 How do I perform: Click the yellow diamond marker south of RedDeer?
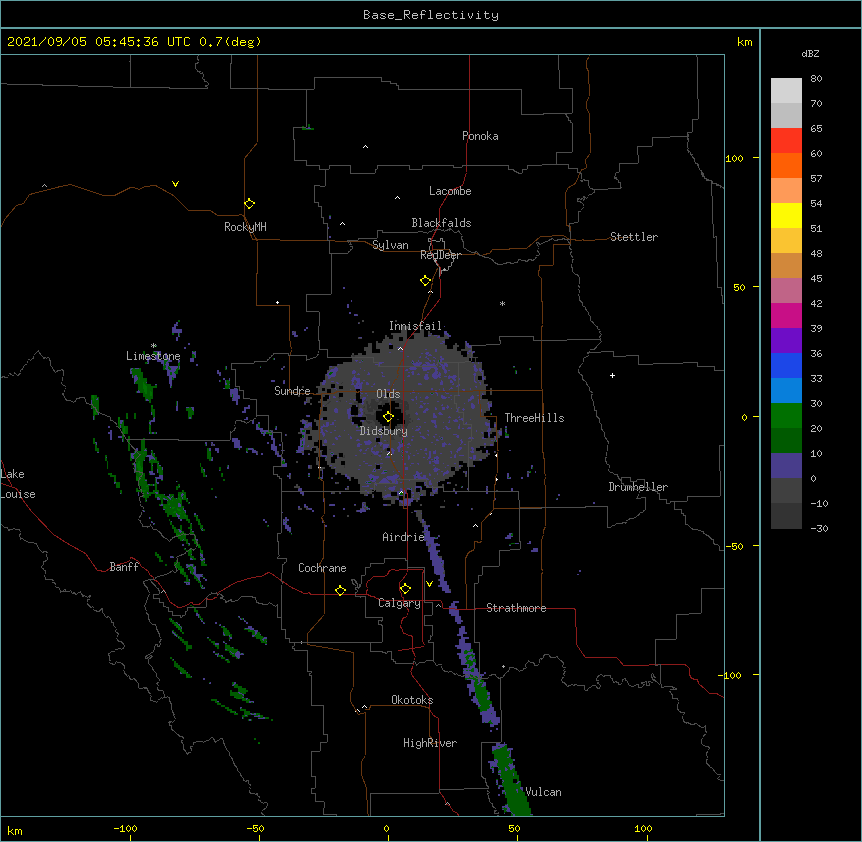tap(426, 281)
